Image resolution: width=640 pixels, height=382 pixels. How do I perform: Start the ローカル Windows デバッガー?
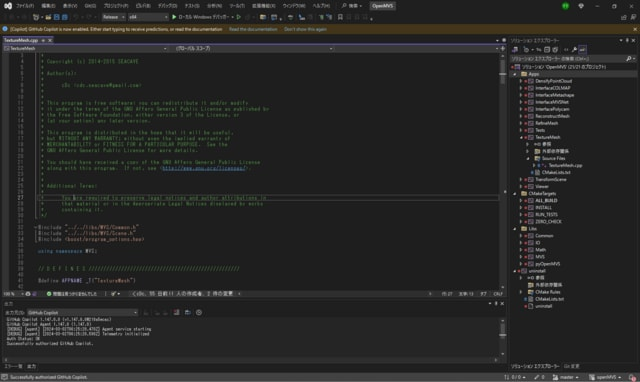[200, 17]
